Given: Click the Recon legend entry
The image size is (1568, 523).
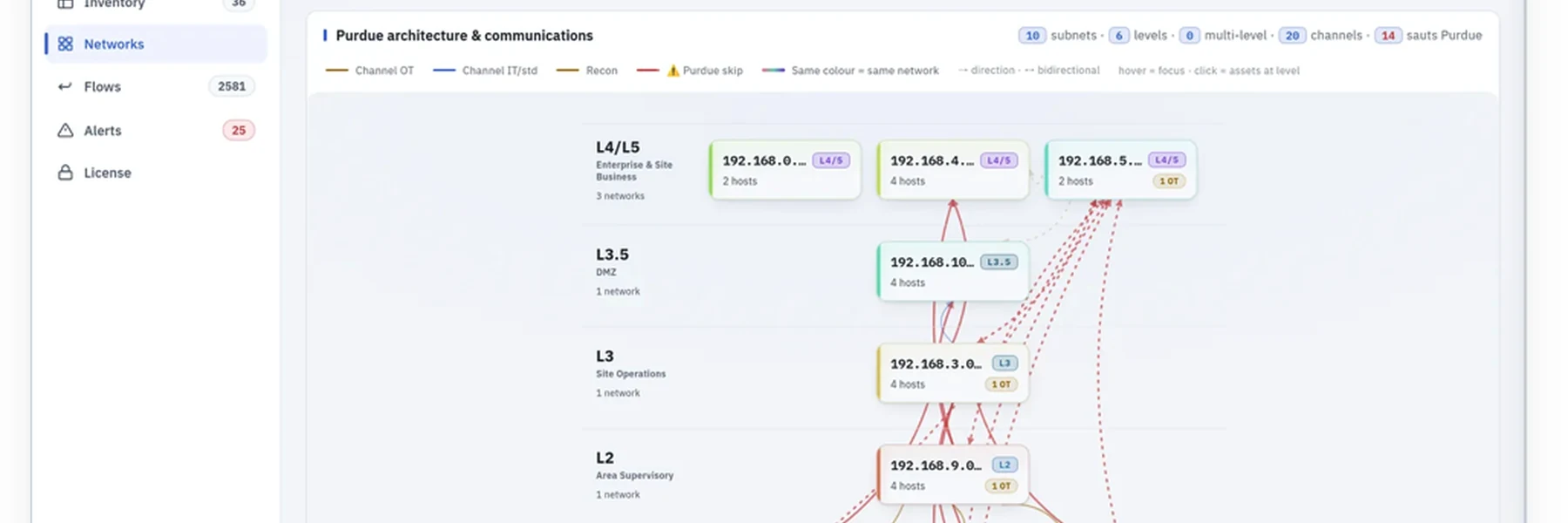Looking at the screenshot, I should point(587,71).
